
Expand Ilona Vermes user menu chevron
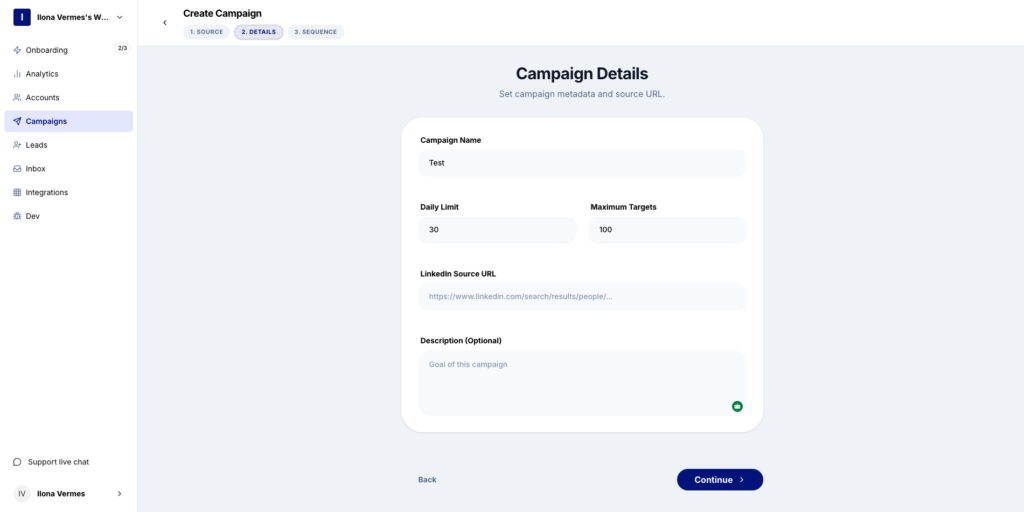tap(120, 494)
